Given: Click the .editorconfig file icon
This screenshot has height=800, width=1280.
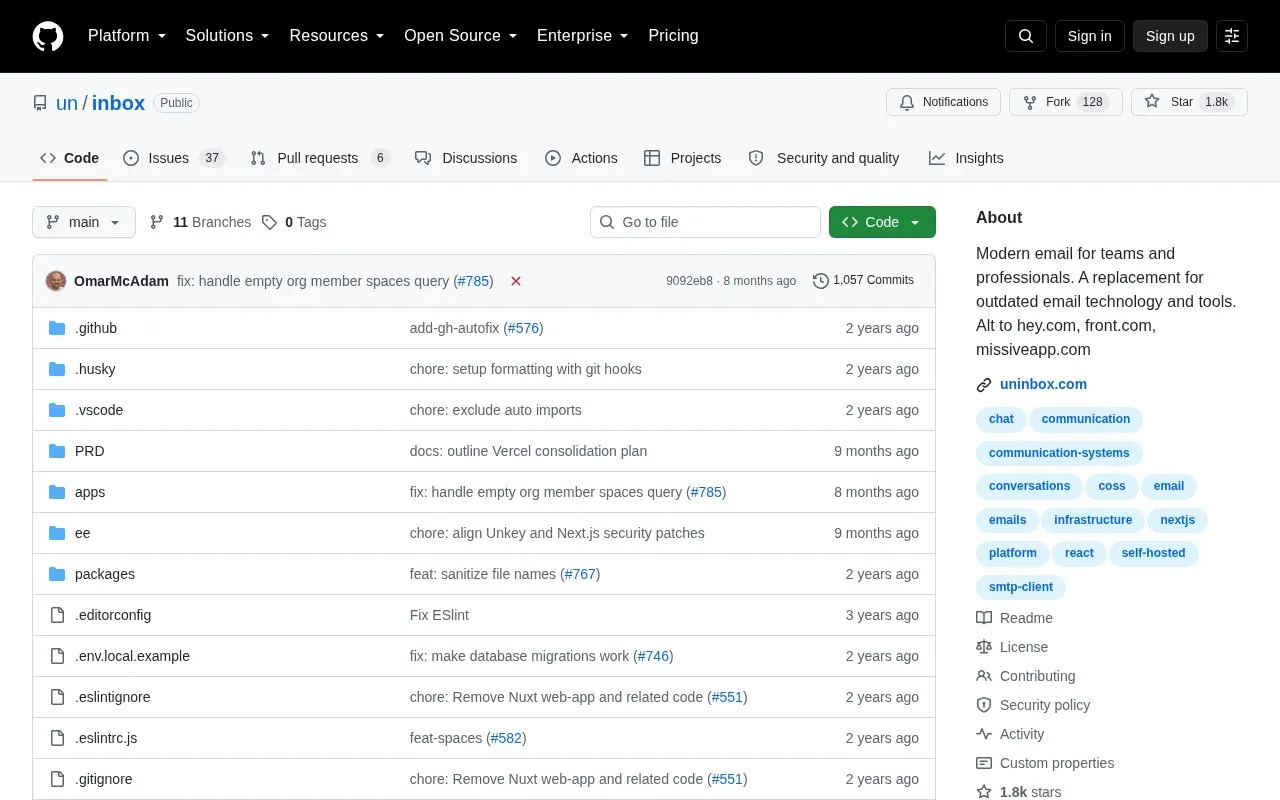Looking at the screenshot, I should 57,615.
